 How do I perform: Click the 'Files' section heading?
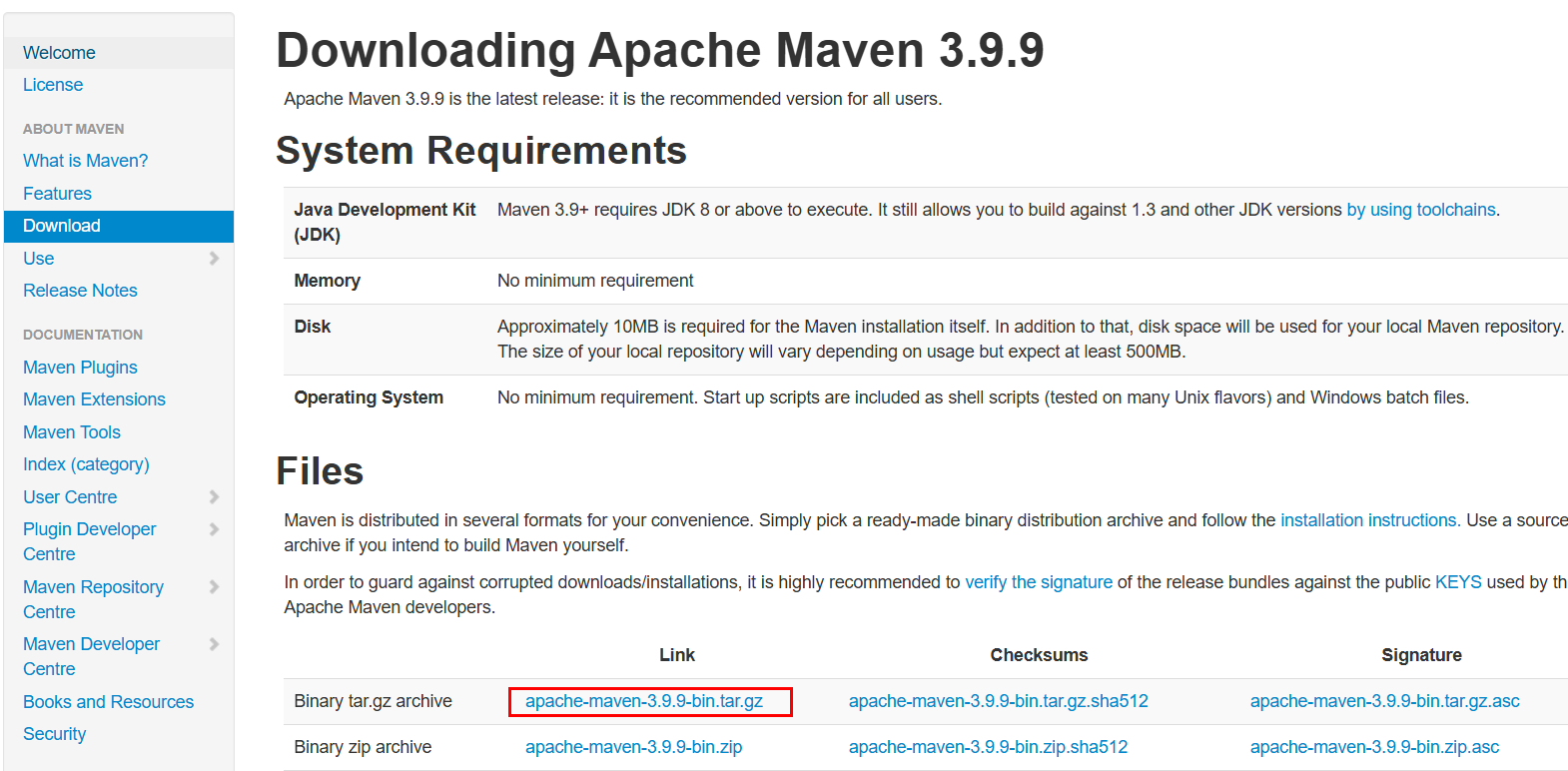[x=320, y=471]
